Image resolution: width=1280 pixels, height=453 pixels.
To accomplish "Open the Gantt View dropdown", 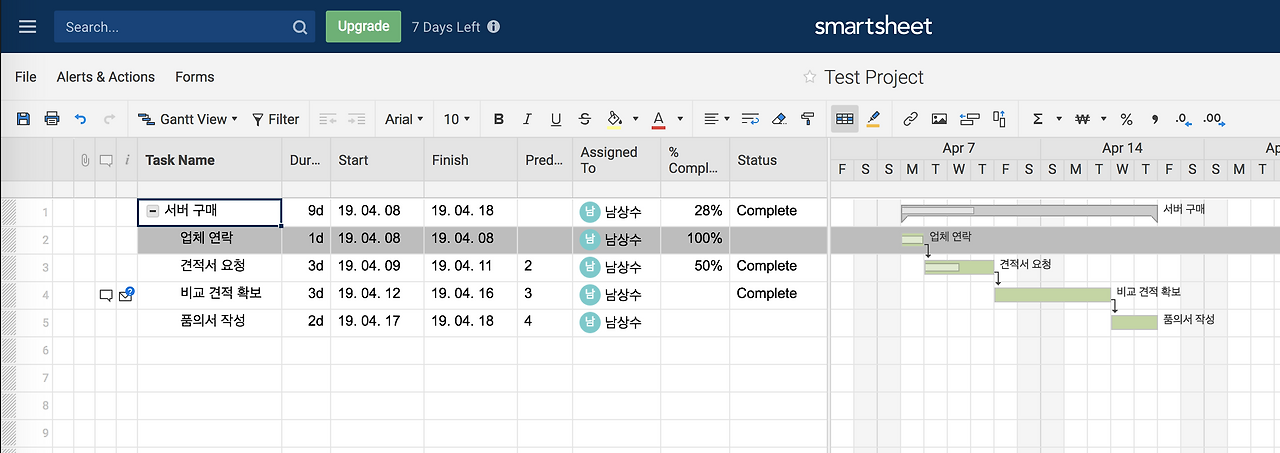I will click(x=188, y=119).
